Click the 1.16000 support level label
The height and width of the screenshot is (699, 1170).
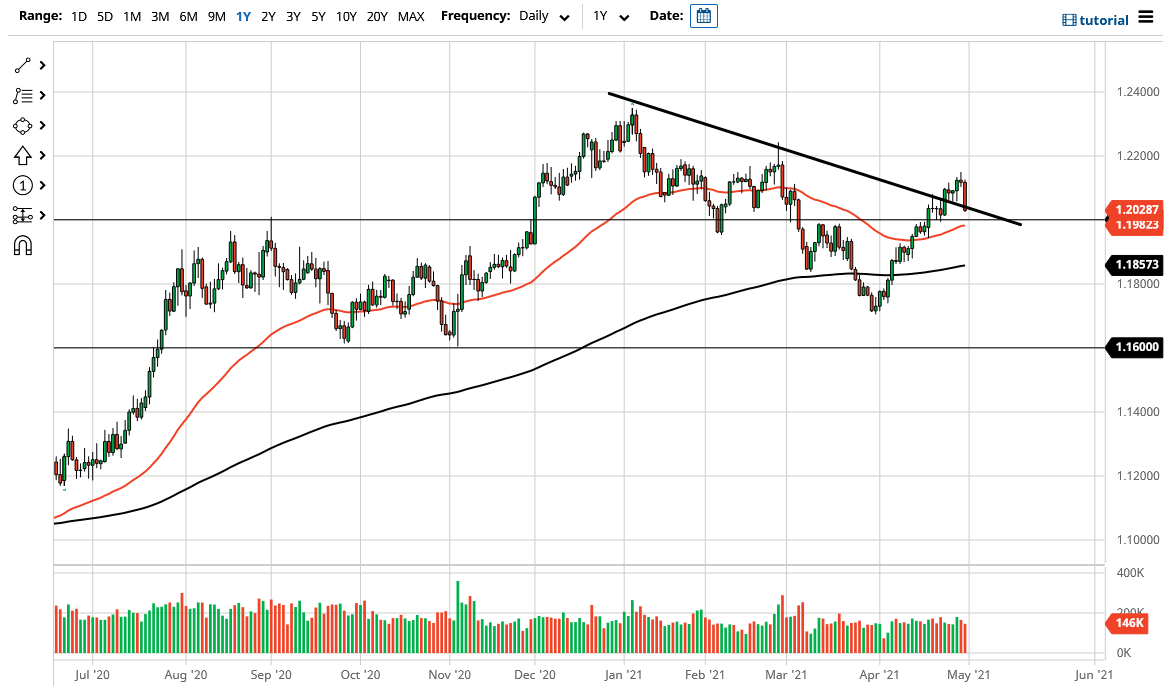coord(1137,347)
